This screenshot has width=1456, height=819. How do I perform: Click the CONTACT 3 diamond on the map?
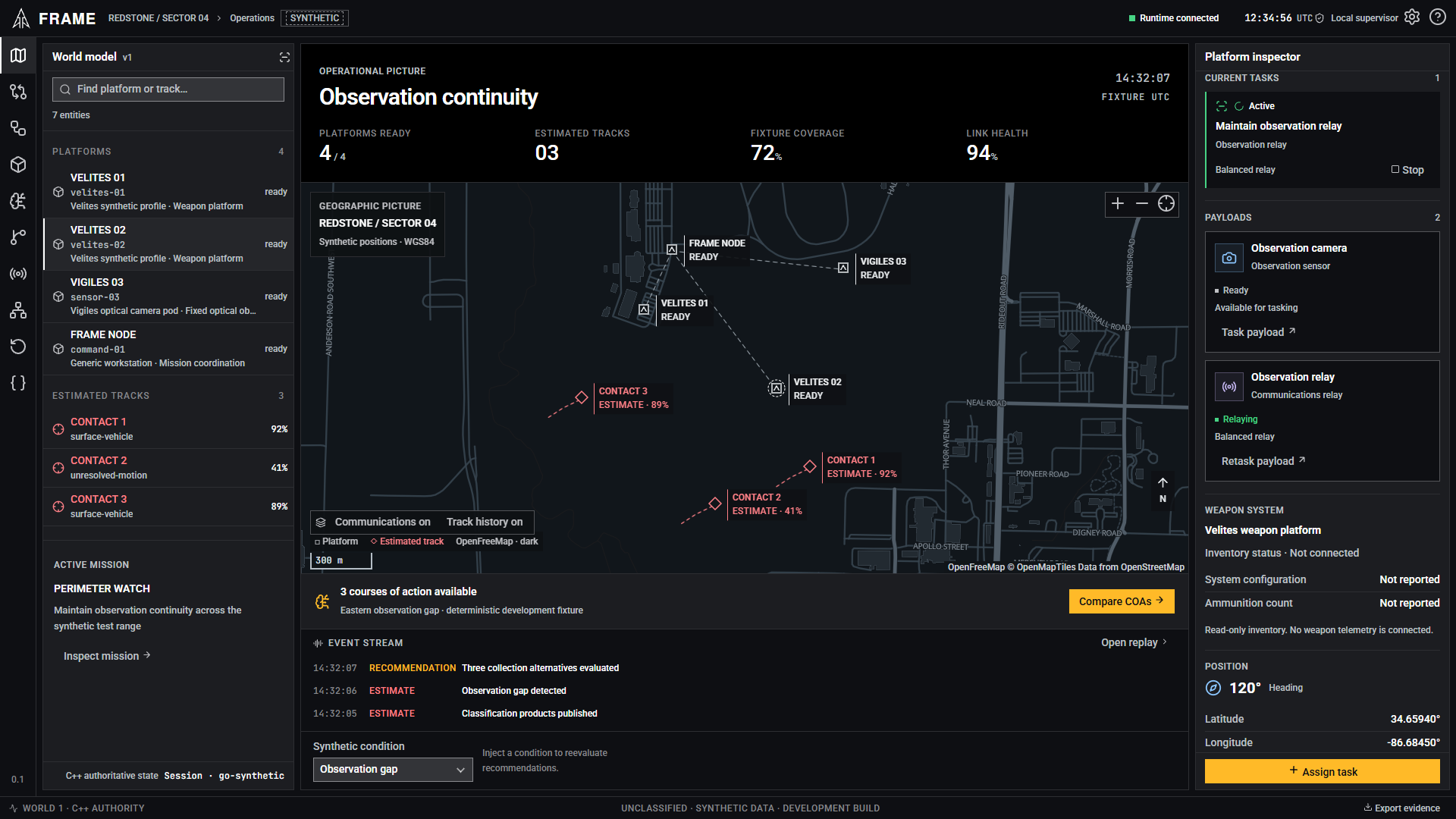[582, 397]
